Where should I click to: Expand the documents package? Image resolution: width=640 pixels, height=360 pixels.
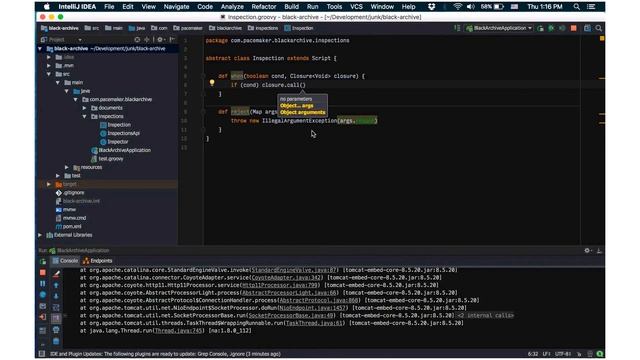(84, 108)
